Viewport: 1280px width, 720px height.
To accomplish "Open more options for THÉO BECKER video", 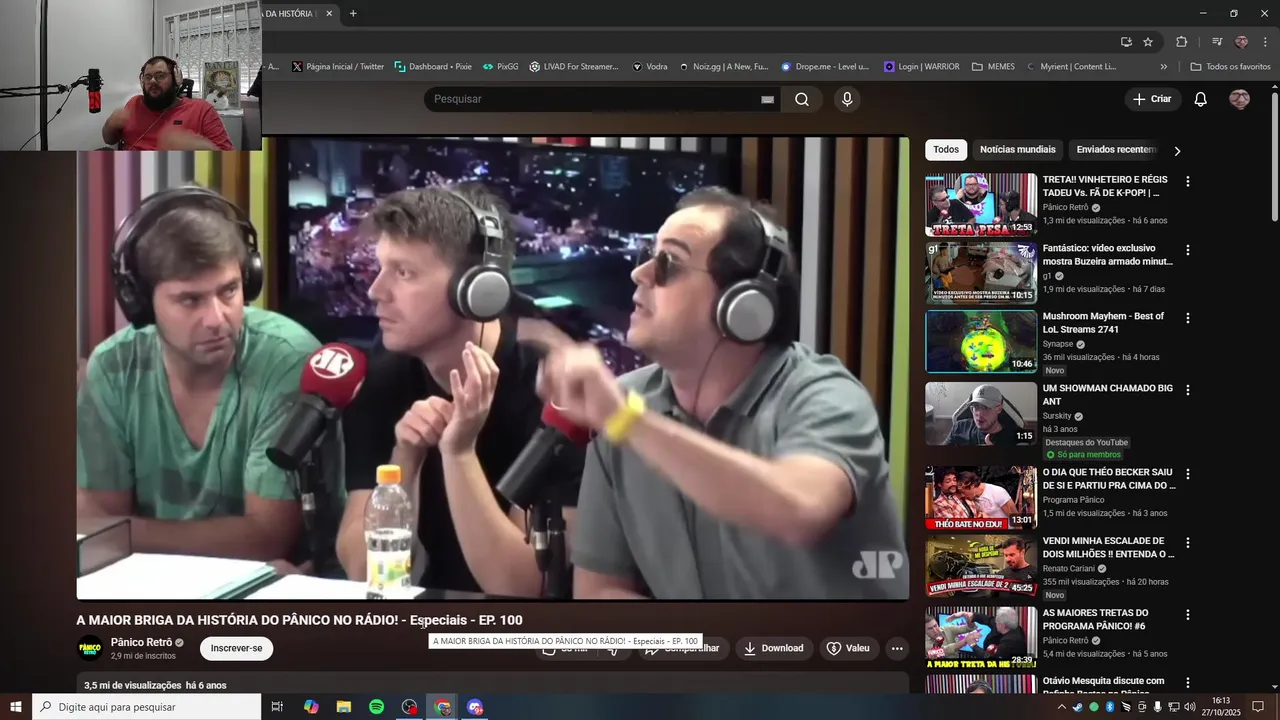I will click(x=1188, y=474).
